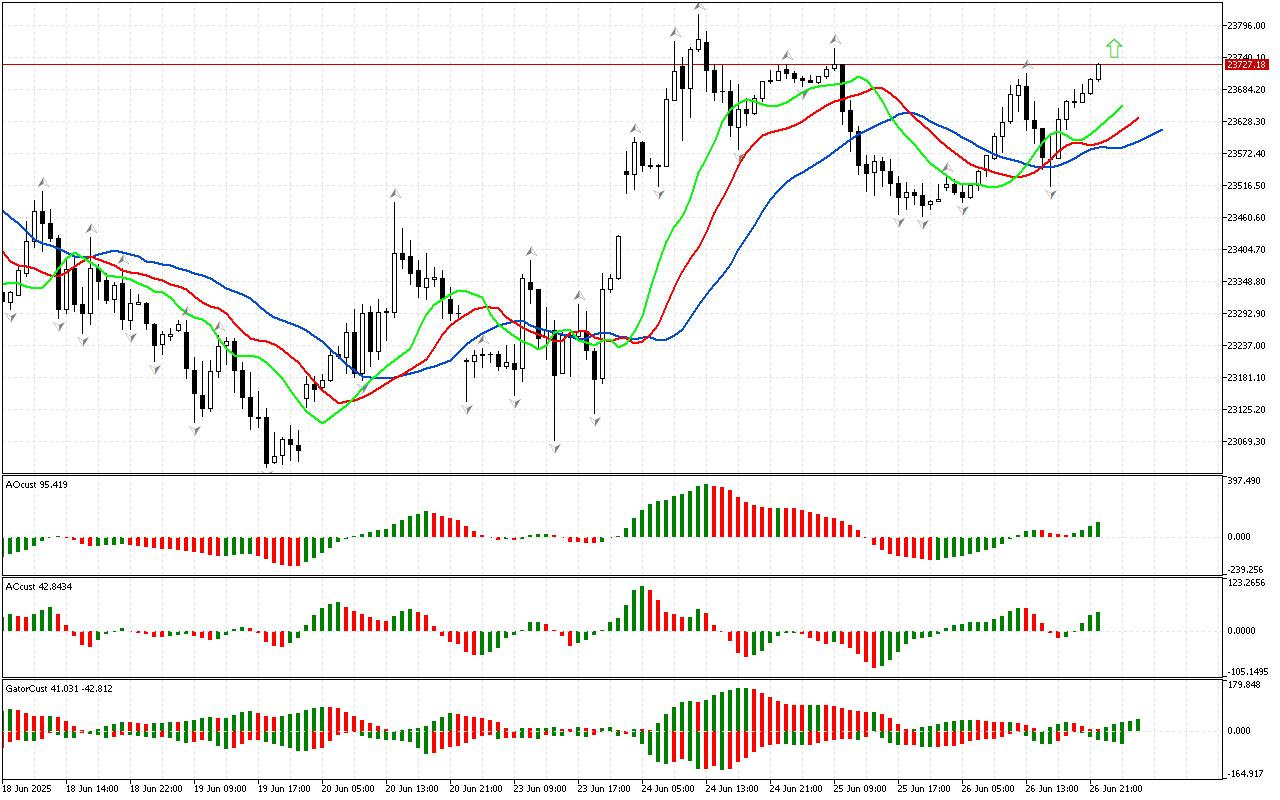The image size is (1280, 800).
Task: Click the 24 Jun 05:00 time label
Action: pyautogui.click(x=669, y=788)
